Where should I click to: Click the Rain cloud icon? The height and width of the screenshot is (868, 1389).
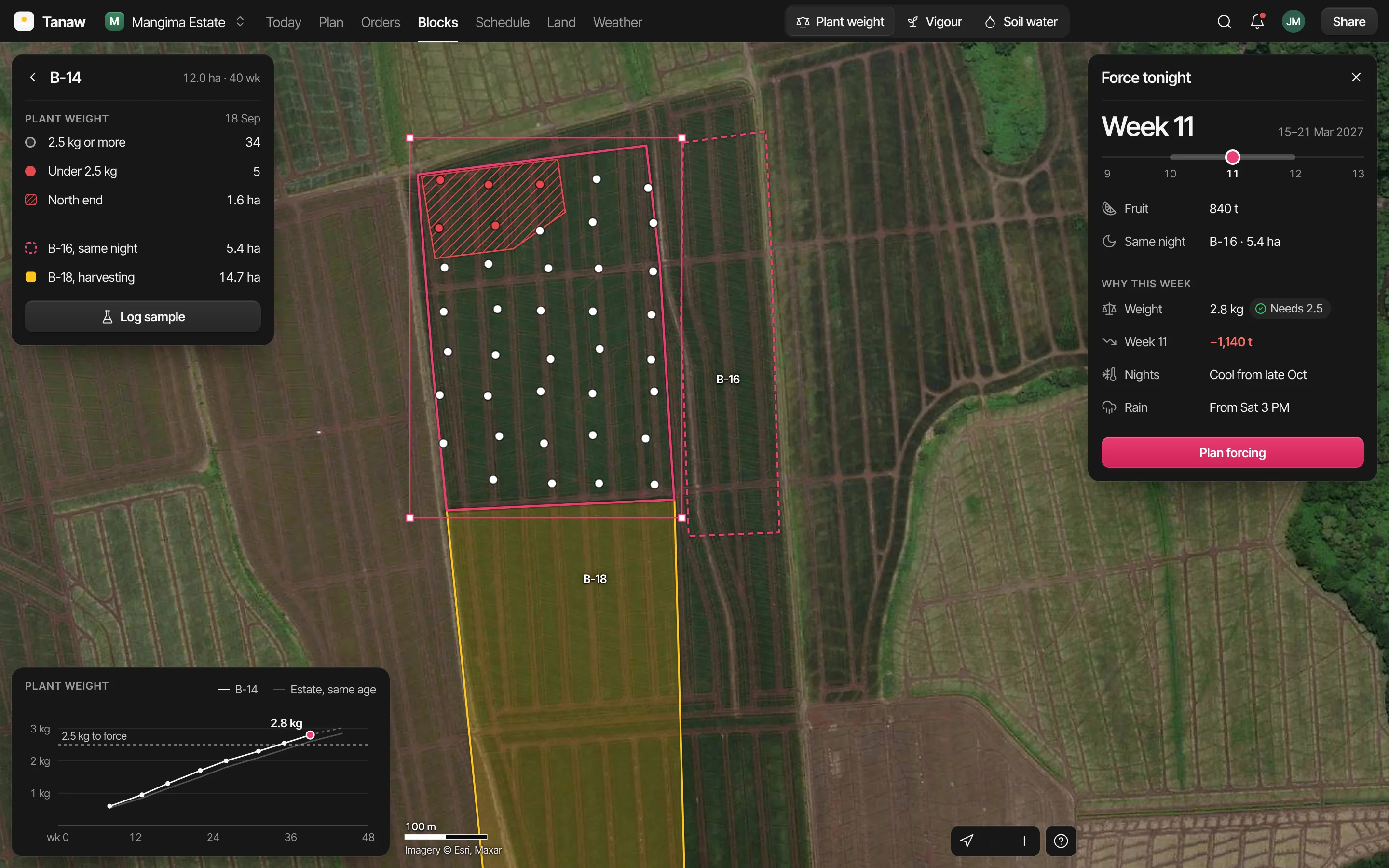(1109, 407)
